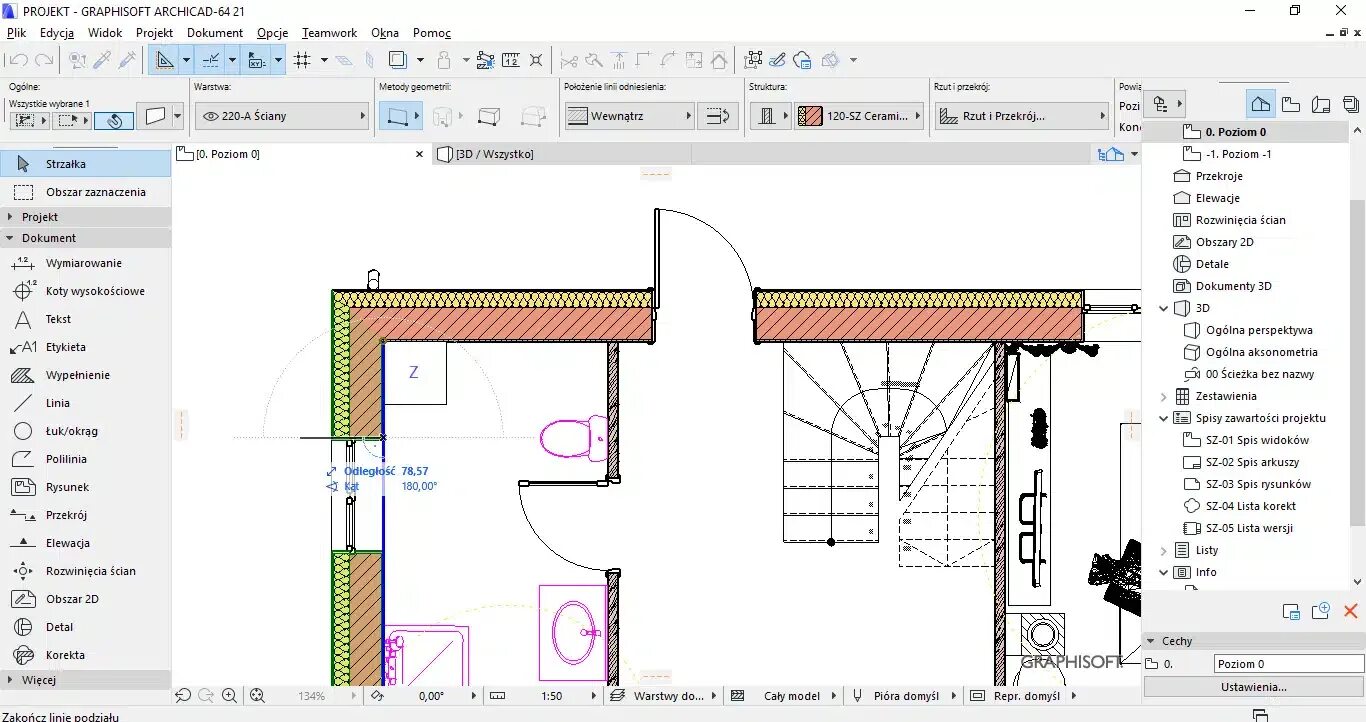Open the 120-SZ Cerami... structure dropdown
The image size is (1366, 722).
click(860, 116)
